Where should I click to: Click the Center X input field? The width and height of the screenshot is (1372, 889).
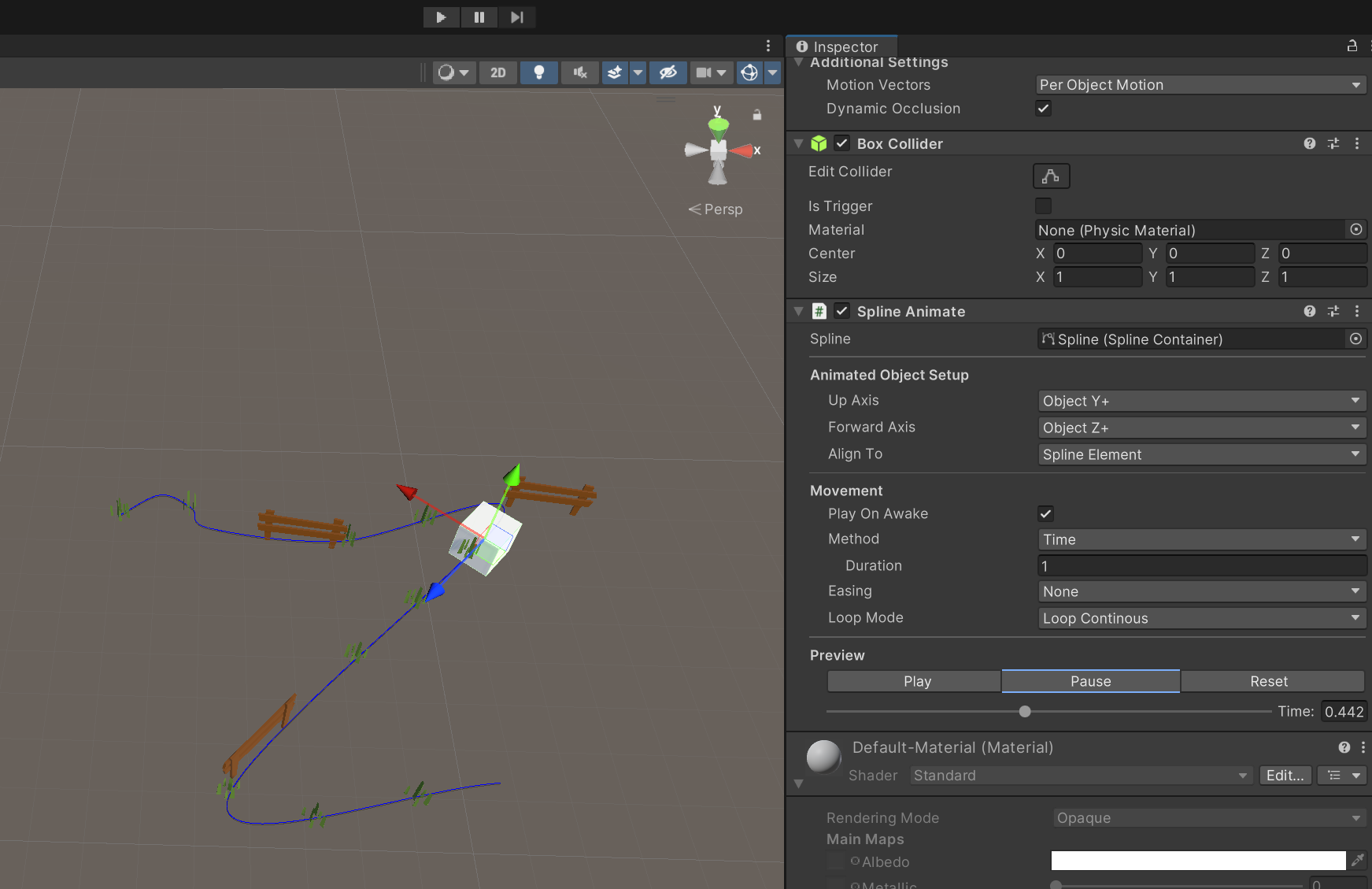click(1098, 254)
